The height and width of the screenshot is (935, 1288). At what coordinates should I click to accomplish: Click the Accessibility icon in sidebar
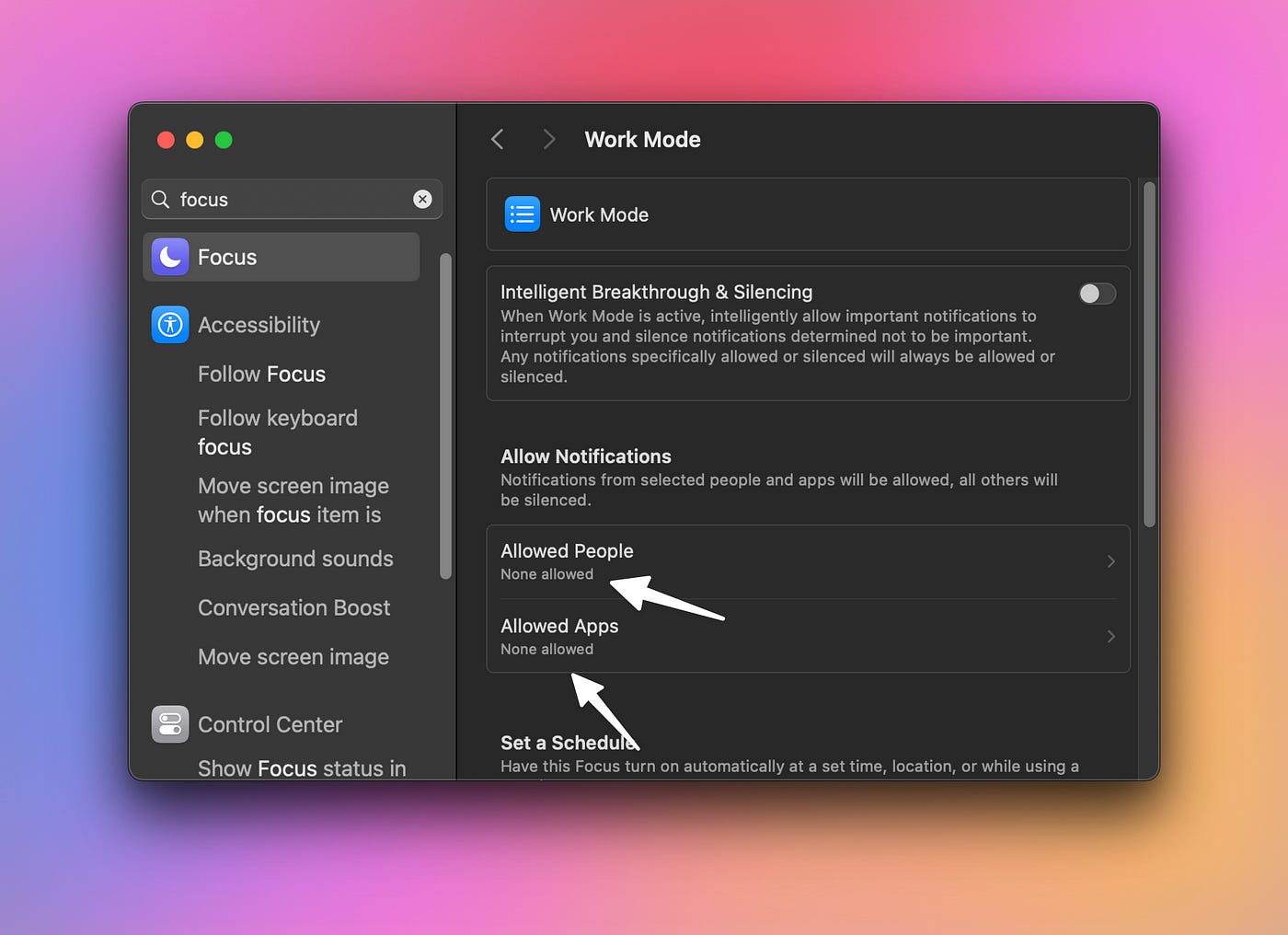click(170, 325)
